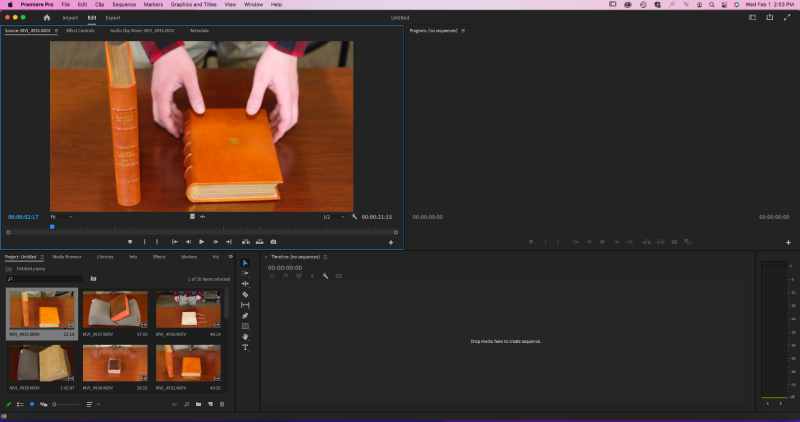The image size is (800, 422).
Task: Switch to the Effect Controls tab
Action: [79, 30]
